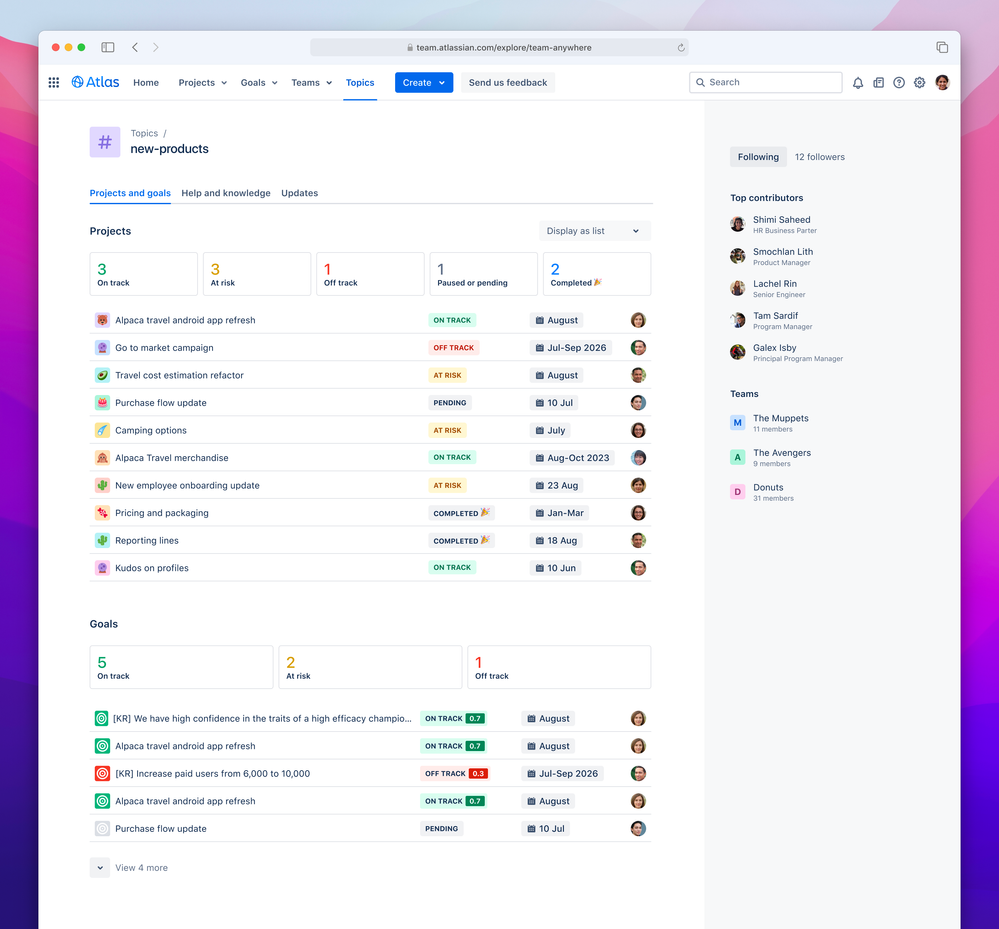
Task: Click the New employee onboarding update cactus icon
Action: [x=102, y=486]
